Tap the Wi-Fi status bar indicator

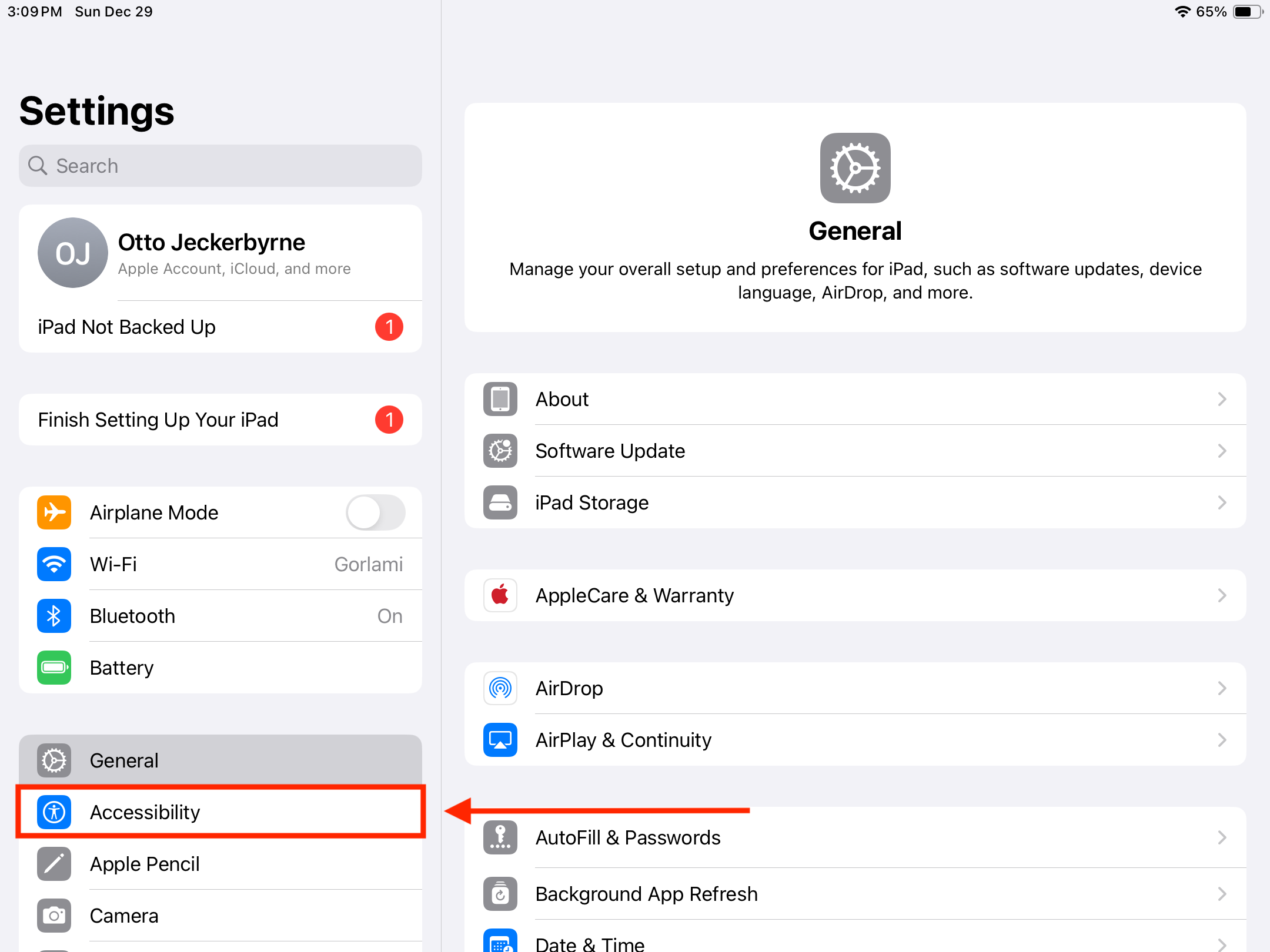tap(1182, 12)
